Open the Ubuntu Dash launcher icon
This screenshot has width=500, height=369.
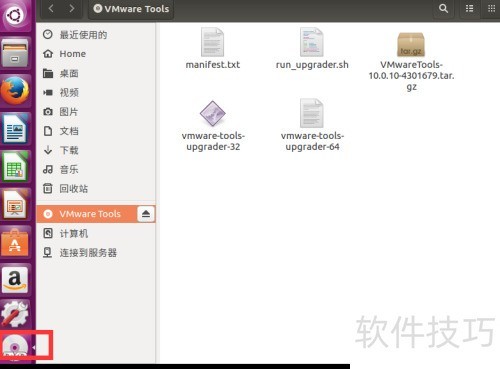pos(15,15)
